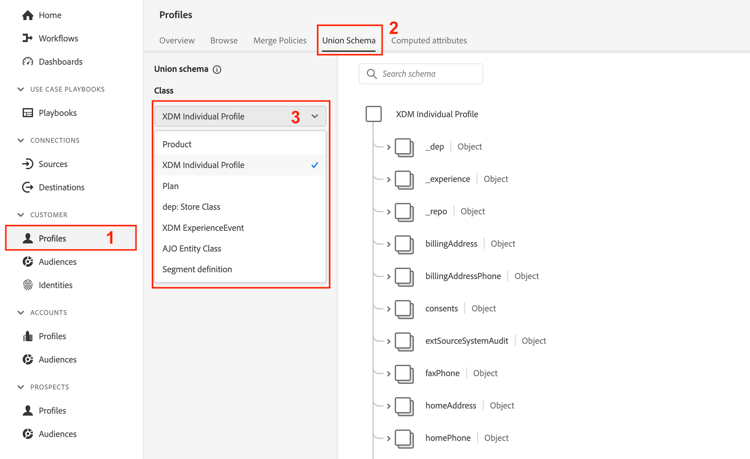Open the Computed attributes tab
The image size is (750, 459).
click(x=429, y=41)
